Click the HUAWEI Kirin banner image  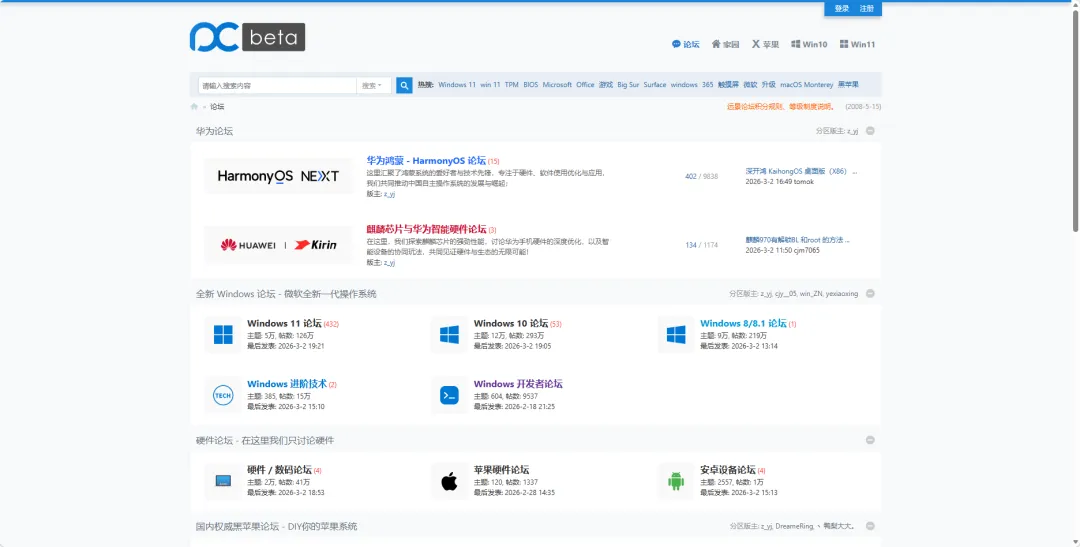click(278, 245)
